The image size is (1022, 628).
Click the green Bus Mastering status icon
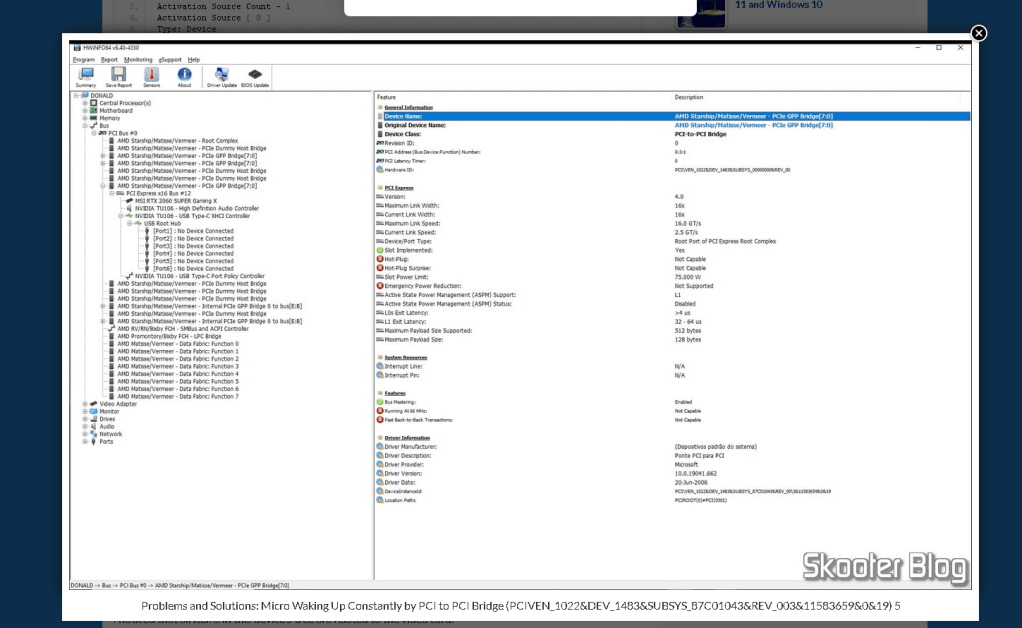(380, 402)
